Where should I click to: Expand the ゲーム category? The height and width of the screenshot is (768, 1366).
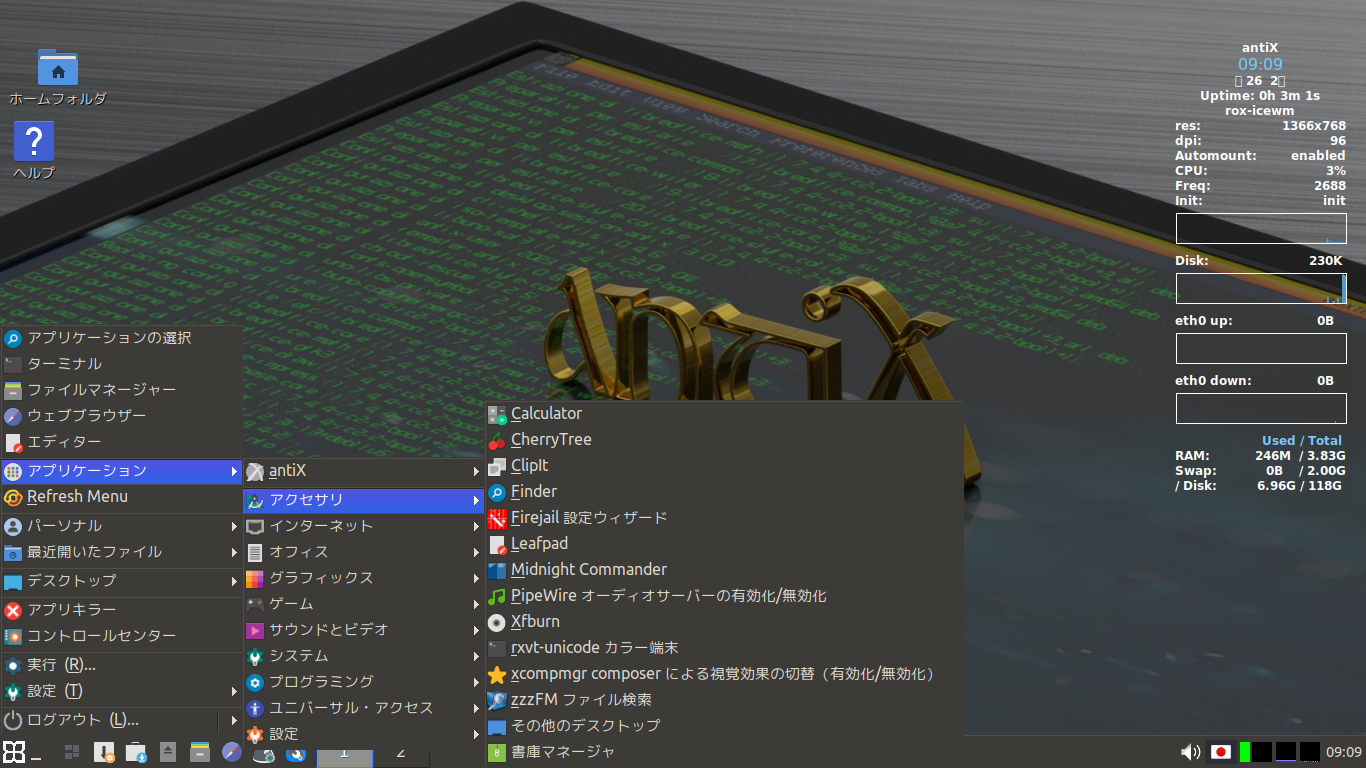364,604
